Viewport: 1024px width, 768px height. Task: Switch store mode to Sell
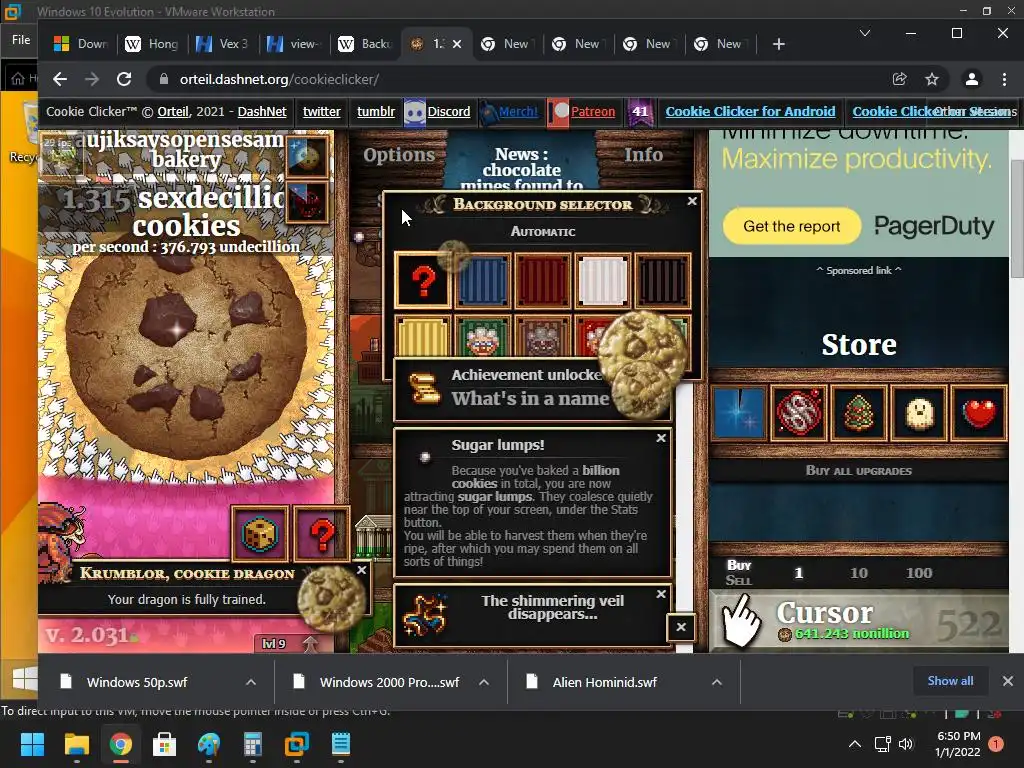[739, 580]
